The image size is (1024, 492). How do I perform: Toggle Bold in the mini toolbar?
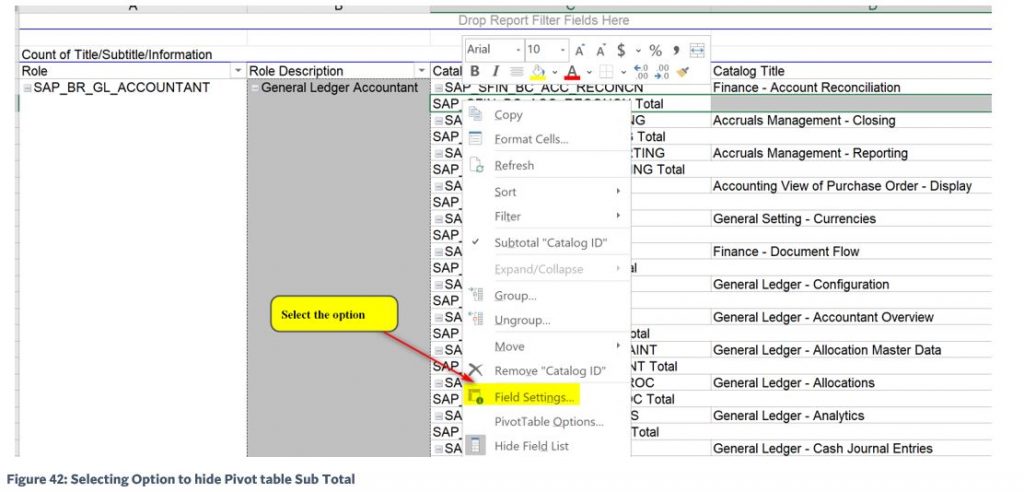[475, 71]
